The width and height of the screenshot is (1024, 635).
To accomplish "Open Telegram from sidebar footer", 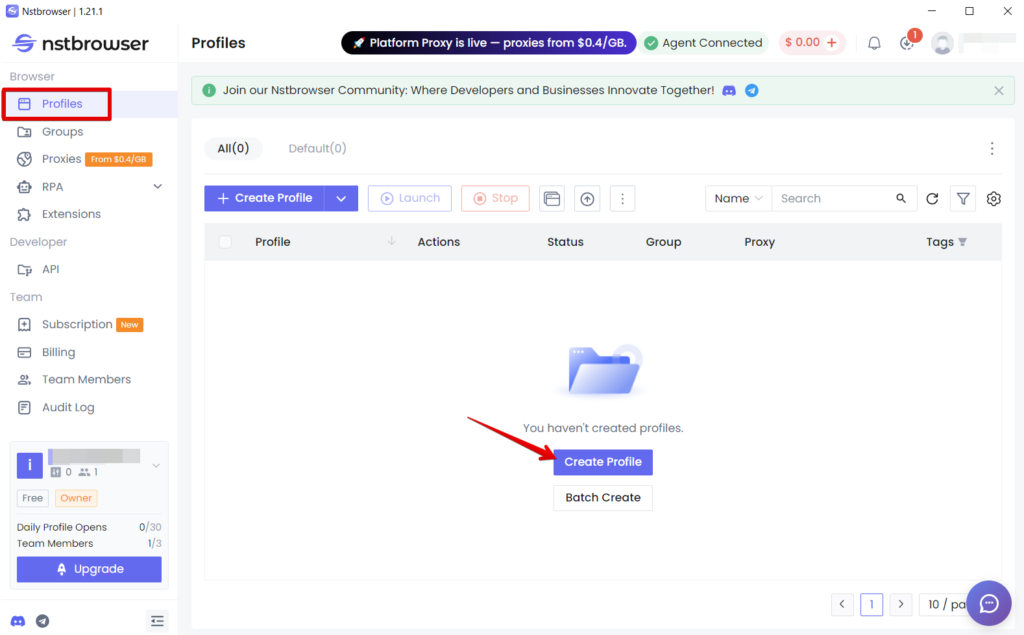I will pos(42,621).
